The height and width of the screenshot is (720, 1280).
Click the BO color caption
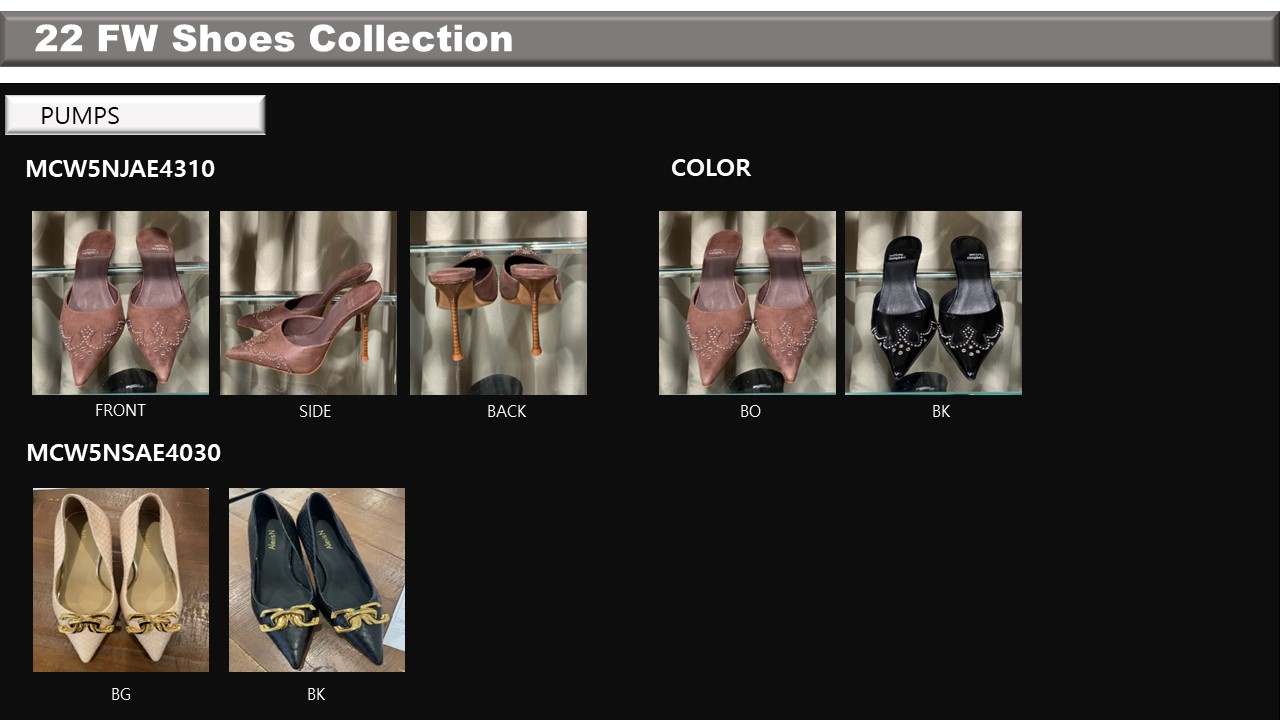click(x=751, y=411)
